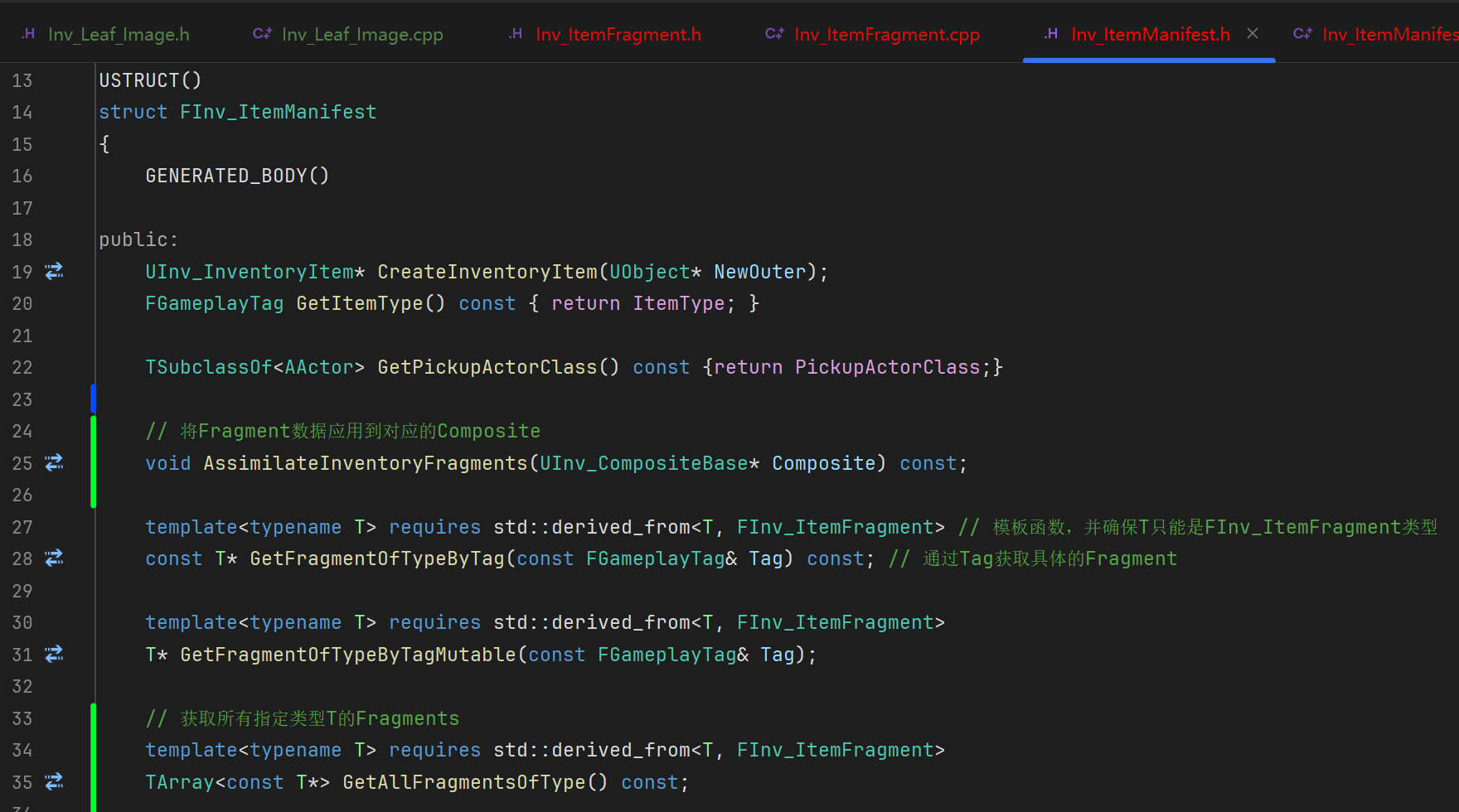Switch to Inv_ItemFragment.cpp tab
The height and width of the screenshot is (812, 1459).
[873, 34]
